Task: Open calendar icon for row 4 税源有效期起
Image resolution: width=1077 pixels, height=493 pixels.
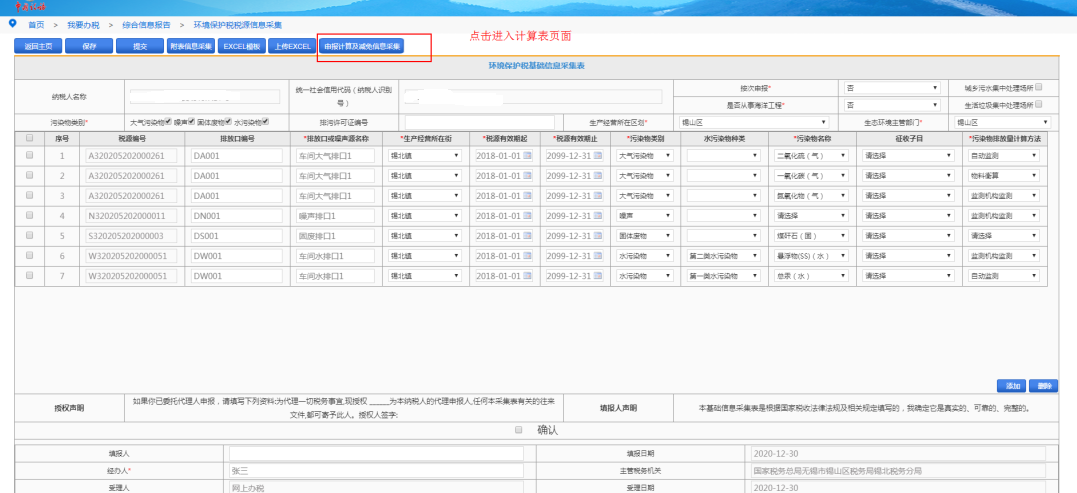Action: [x=527, y=215]
